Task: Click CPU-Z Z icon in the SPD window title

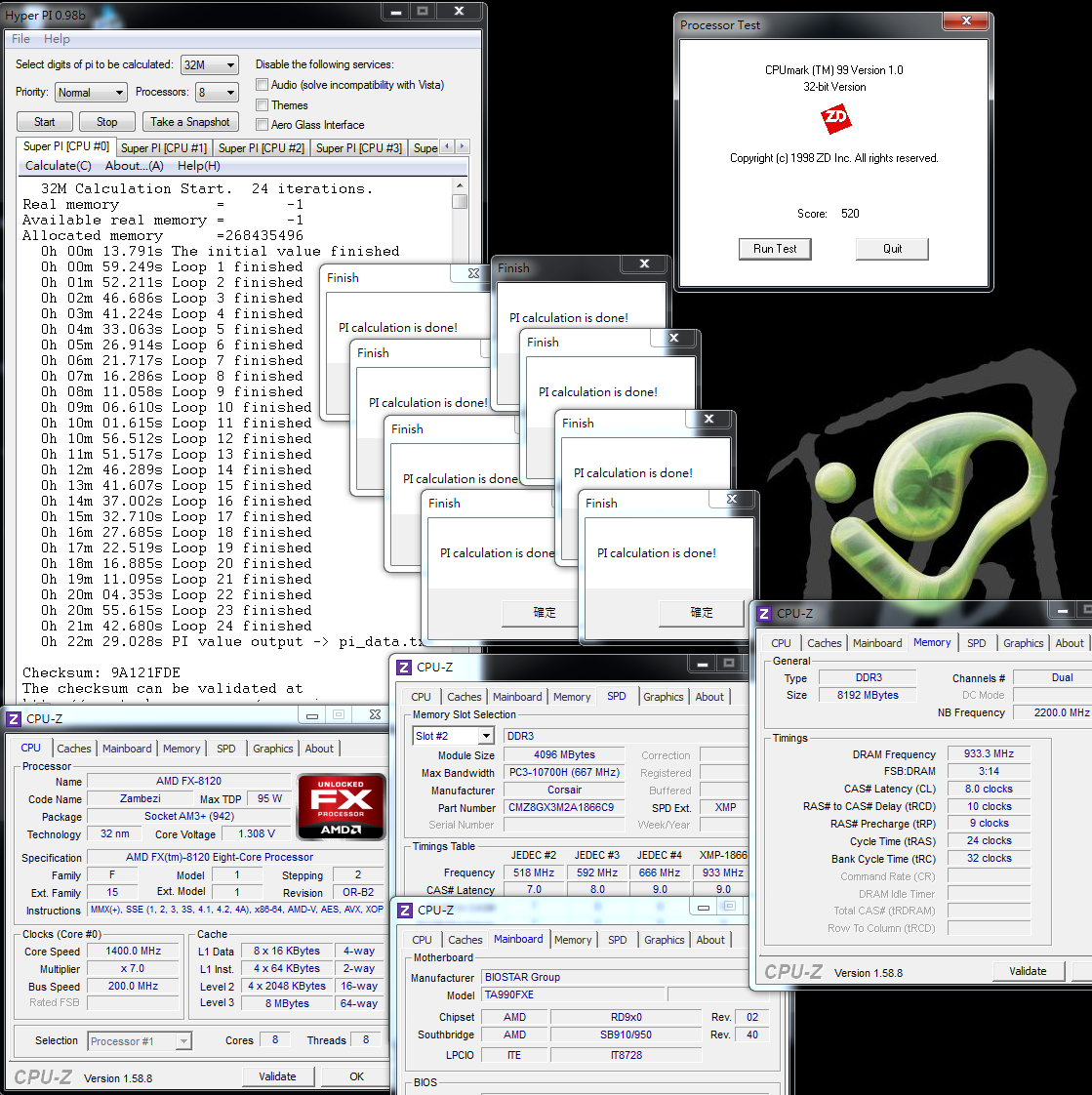Action: [x=404, y=667]
